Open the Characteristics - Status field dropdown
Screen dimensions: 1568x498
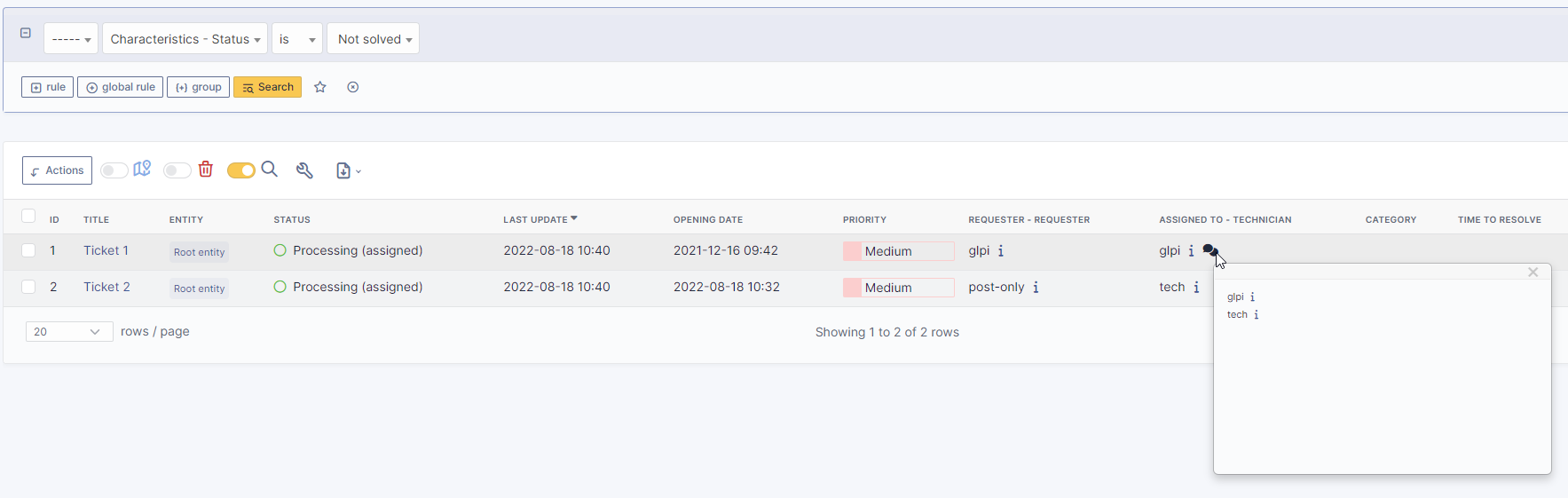pos(185,39)
